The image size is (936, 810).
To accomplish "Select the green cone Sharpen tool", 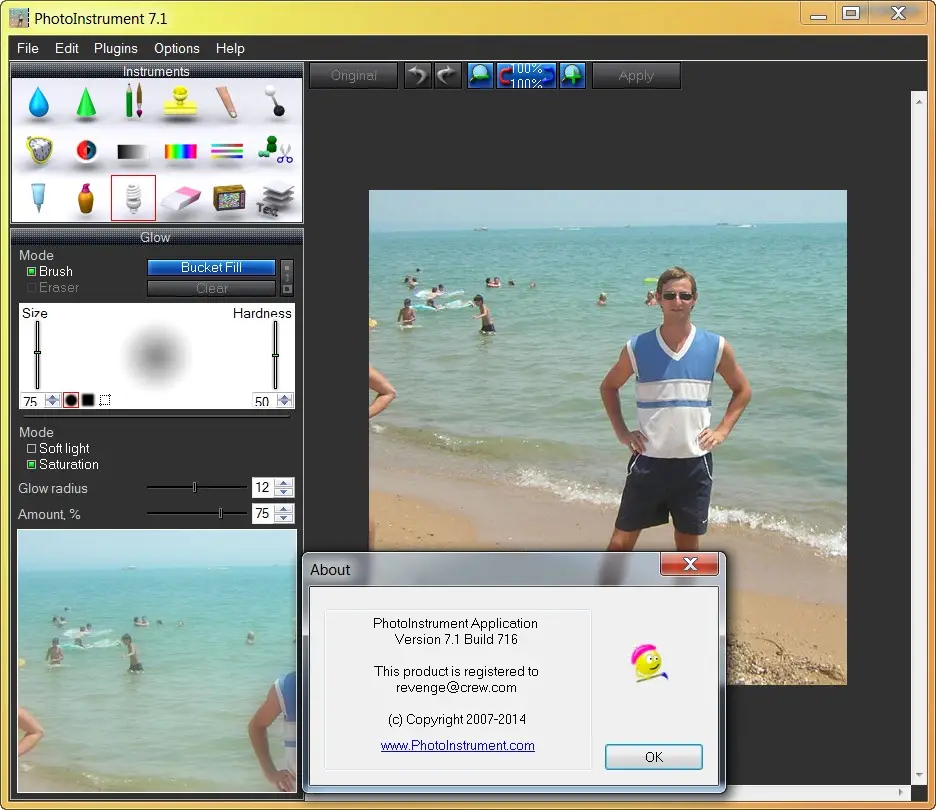I will point(86,102).
